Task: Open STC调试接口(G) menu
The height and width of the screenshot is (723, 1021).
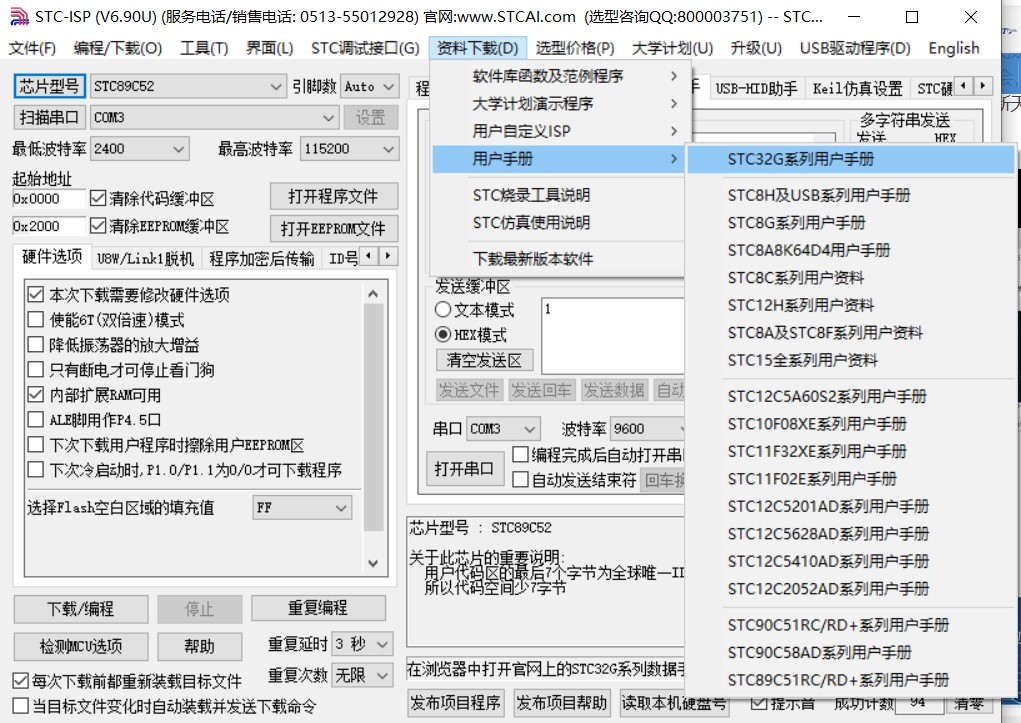Action: 365,48
